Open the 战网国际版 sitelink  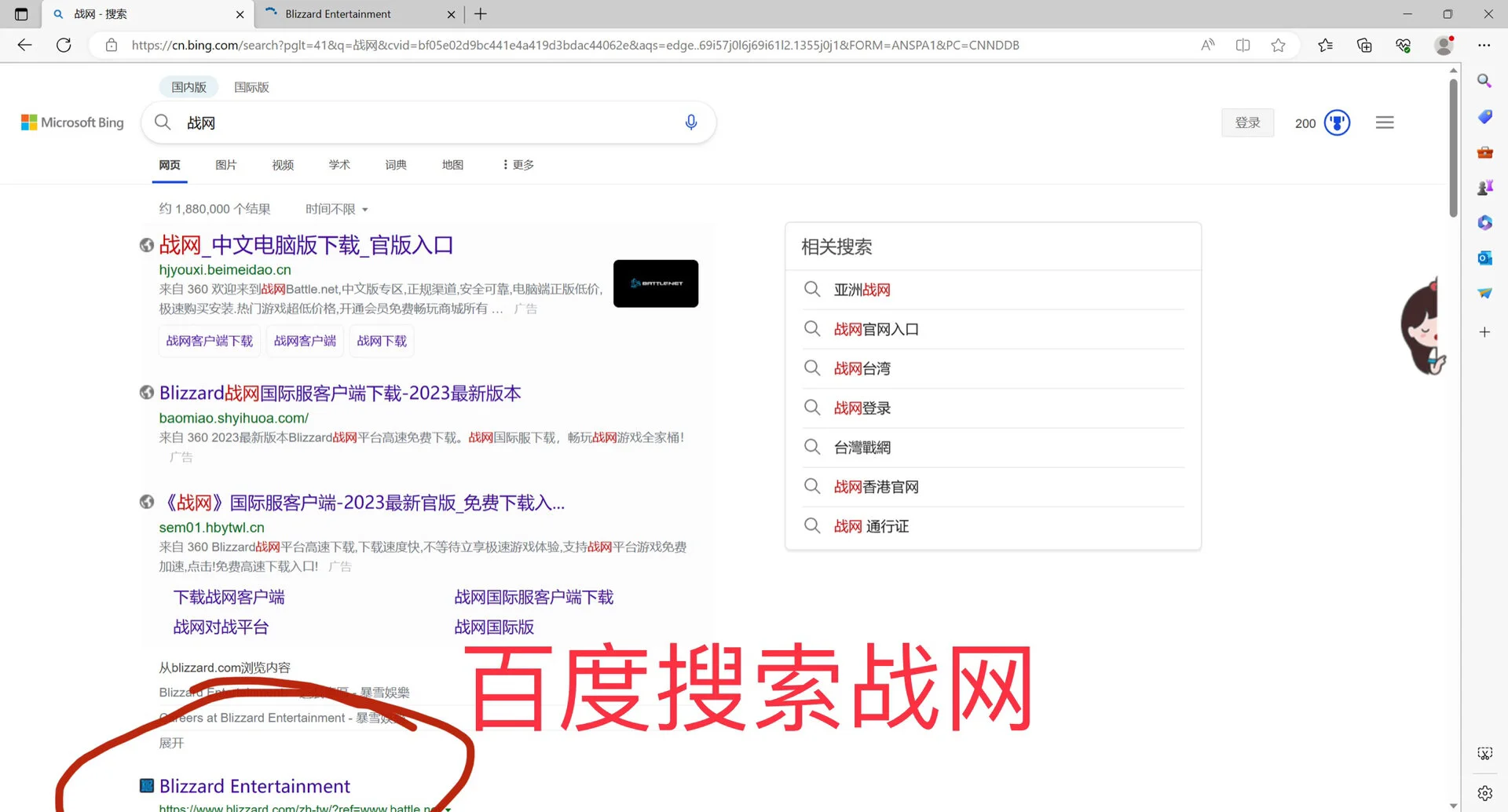pyautogui.click(x=494, y=627)
